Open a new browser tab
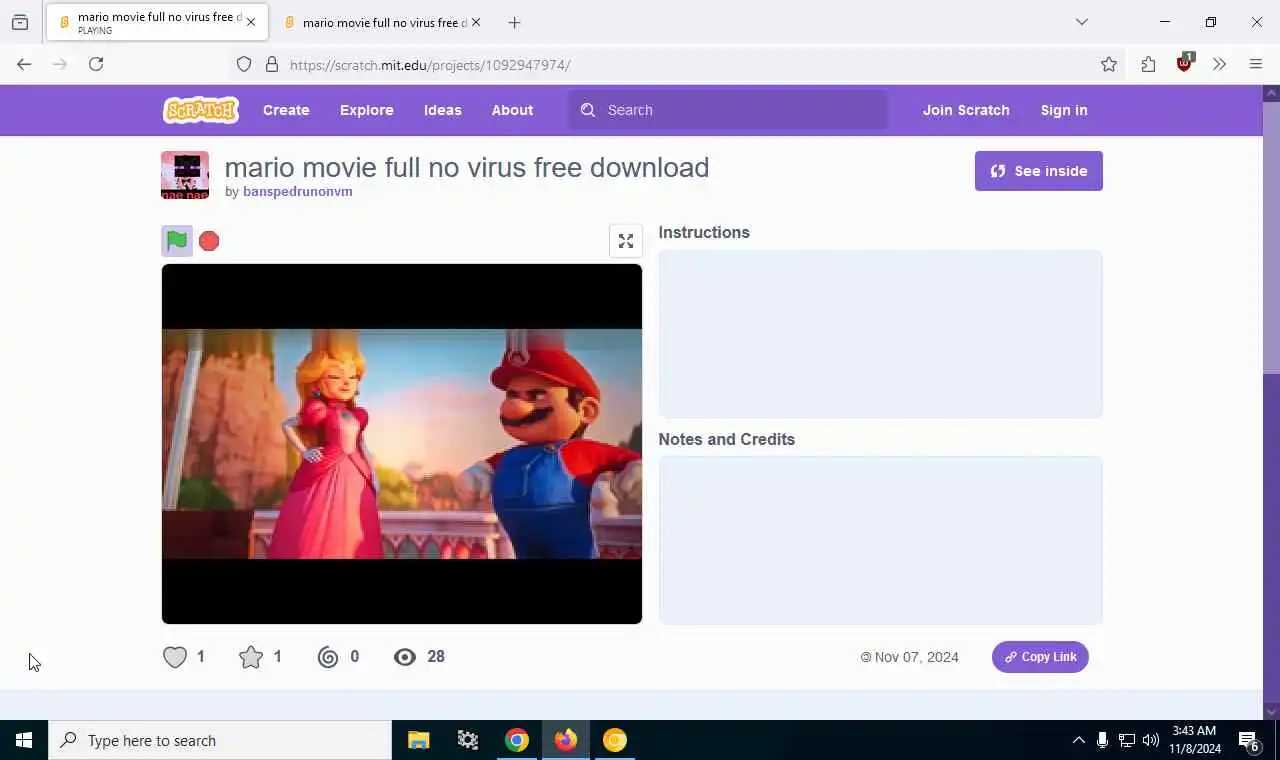The height and width of the screenshot is (760, 1280). pyautogui.click(x=514, y=22)
